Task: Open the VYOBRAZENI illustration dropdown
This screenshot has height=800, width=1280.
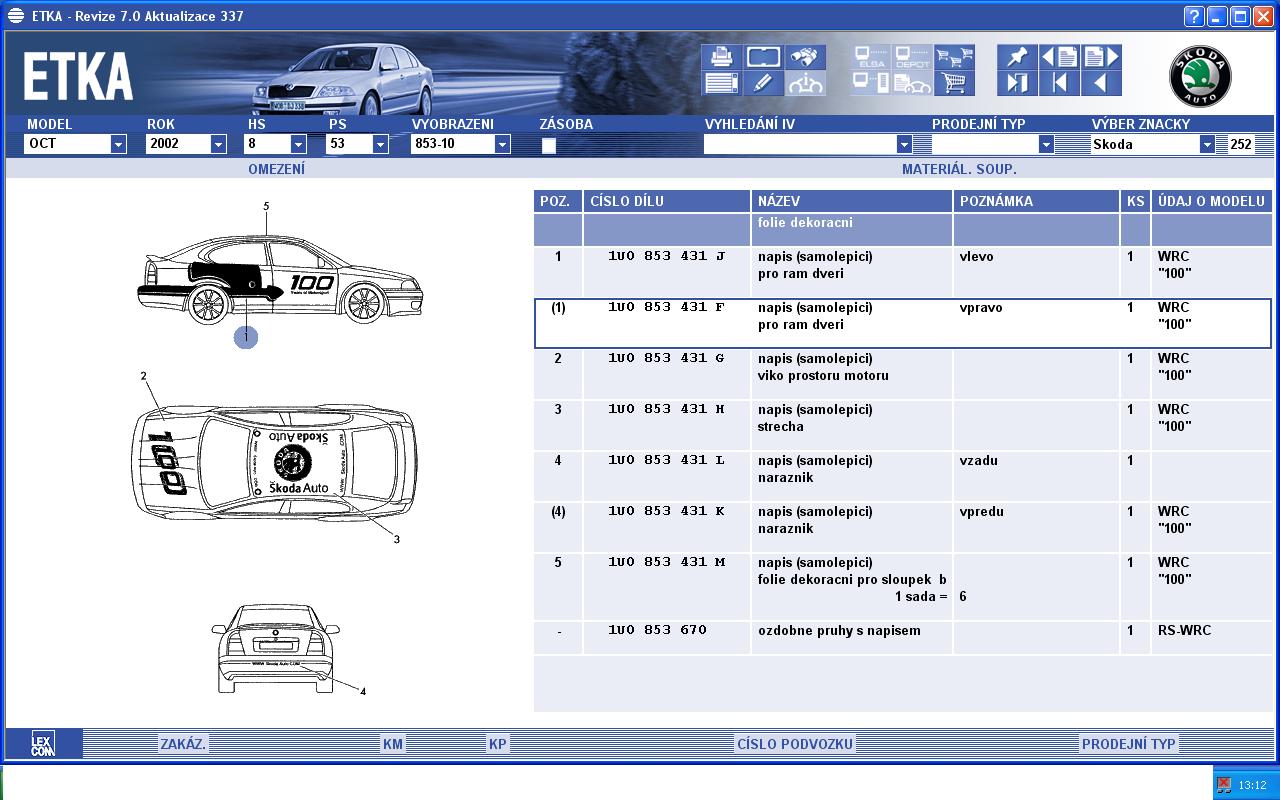Action: coord(502,144)
